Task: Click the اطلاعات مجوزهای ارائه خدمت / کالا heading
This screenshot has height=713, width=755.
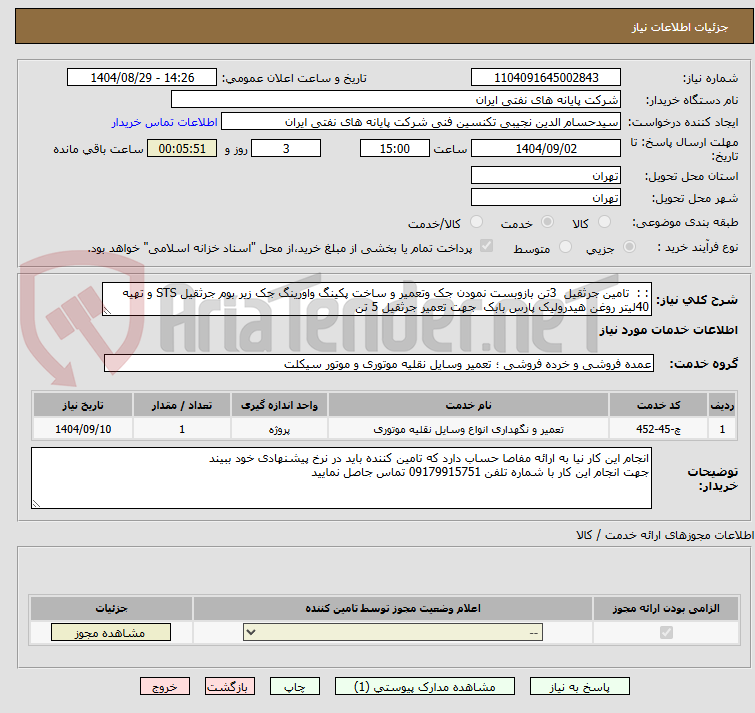Action: pyautogui.click(x=665, y=535)
